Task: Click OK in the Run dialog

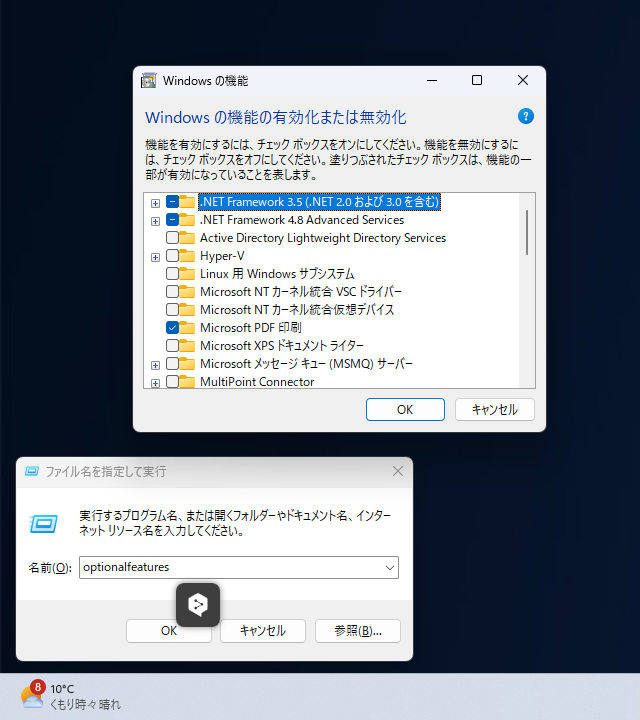Action: tap(168, 631)
